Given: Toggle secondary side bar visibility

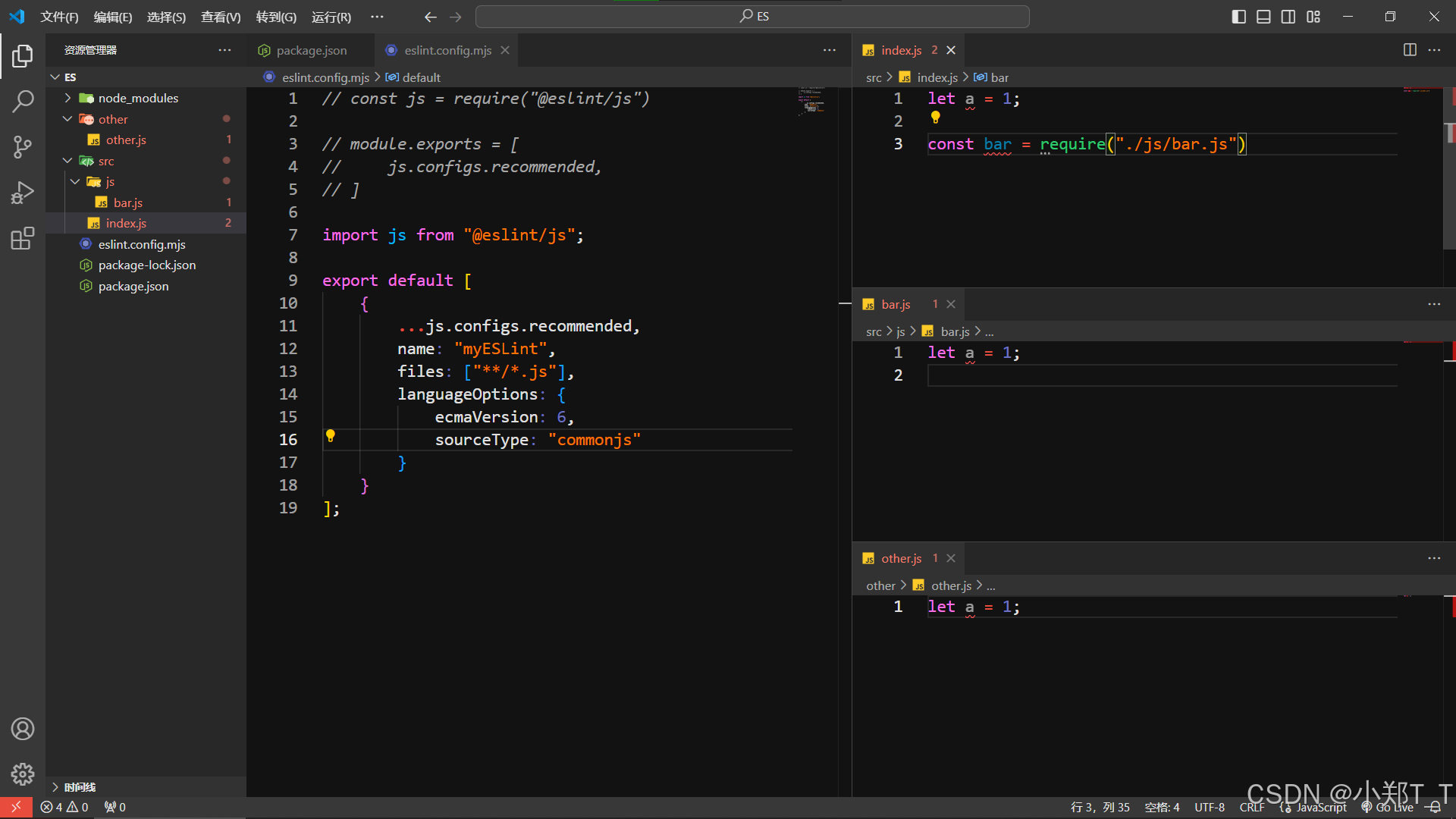Looking at the screenshot, I should point(1288,17).
